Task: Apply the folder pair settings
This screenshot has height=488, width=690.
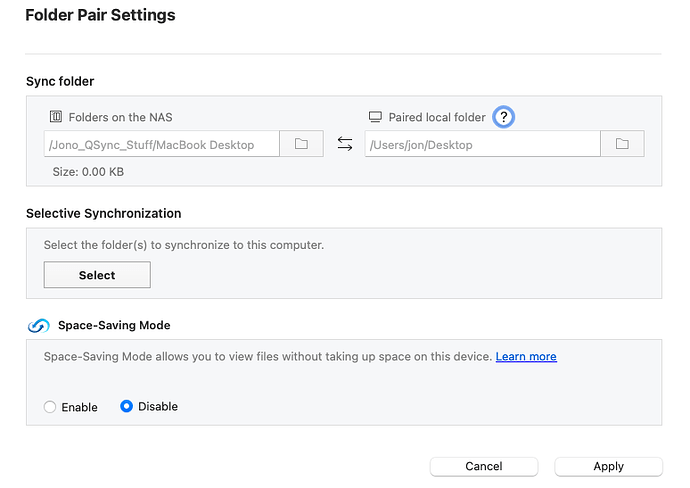Action: tap(608, 466)
